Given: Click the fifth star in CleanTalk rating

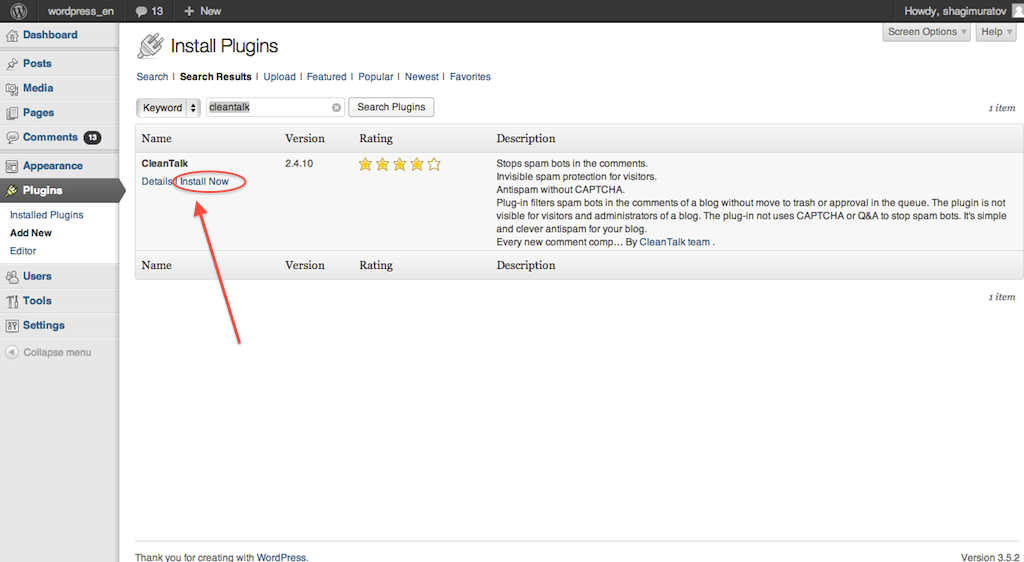Looking at the screenshot, I should 433,164.
